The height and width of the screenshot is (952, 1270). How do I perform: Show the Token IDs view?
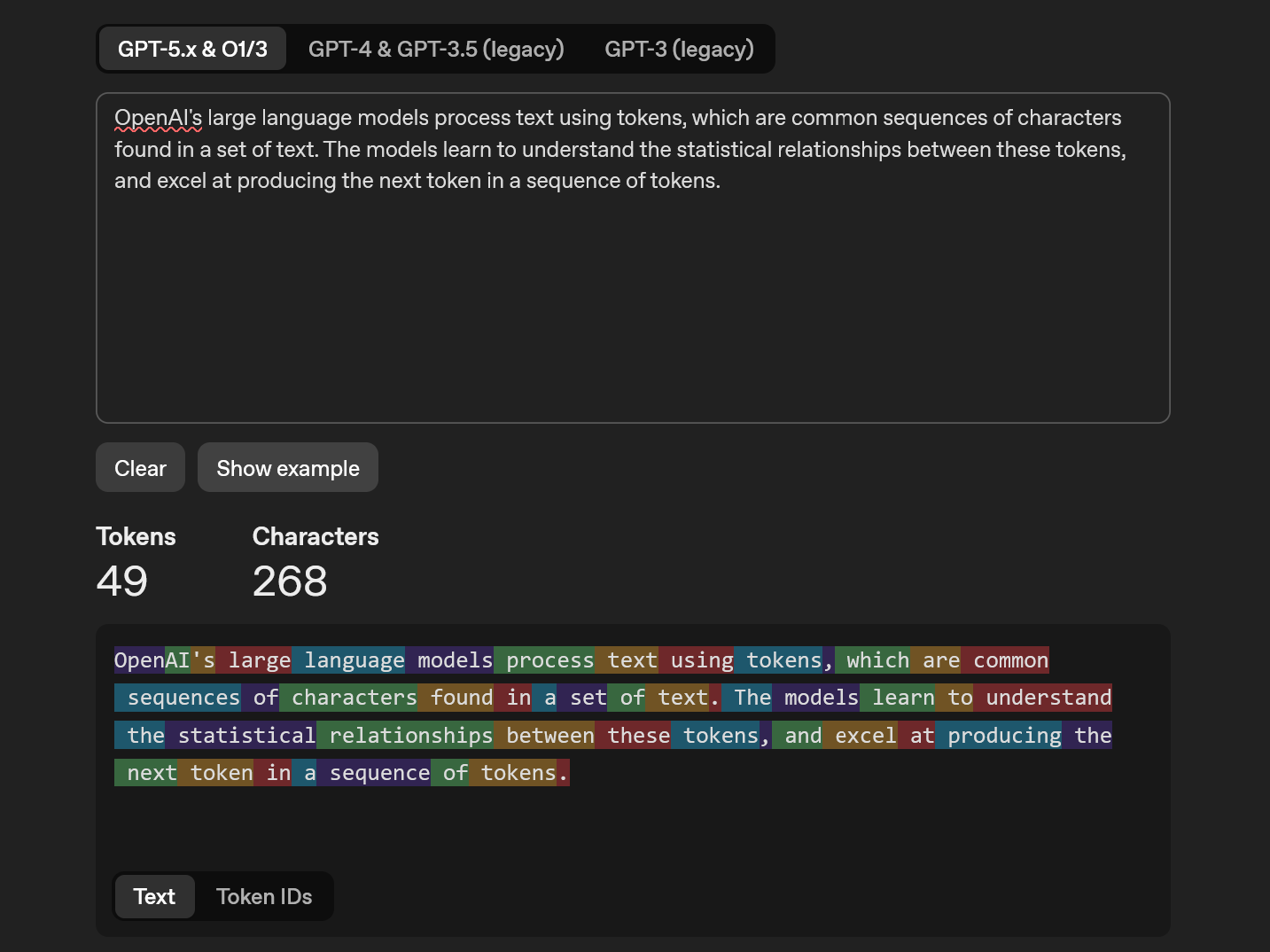pos(264,896)
